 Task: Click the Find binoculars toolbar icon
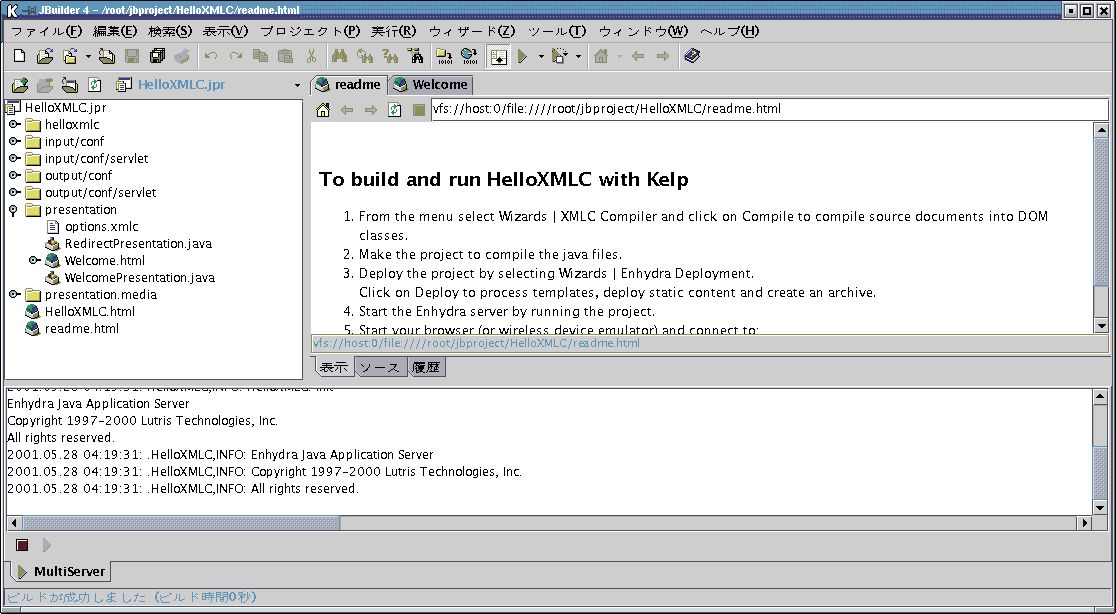click(x=339, y=56)
